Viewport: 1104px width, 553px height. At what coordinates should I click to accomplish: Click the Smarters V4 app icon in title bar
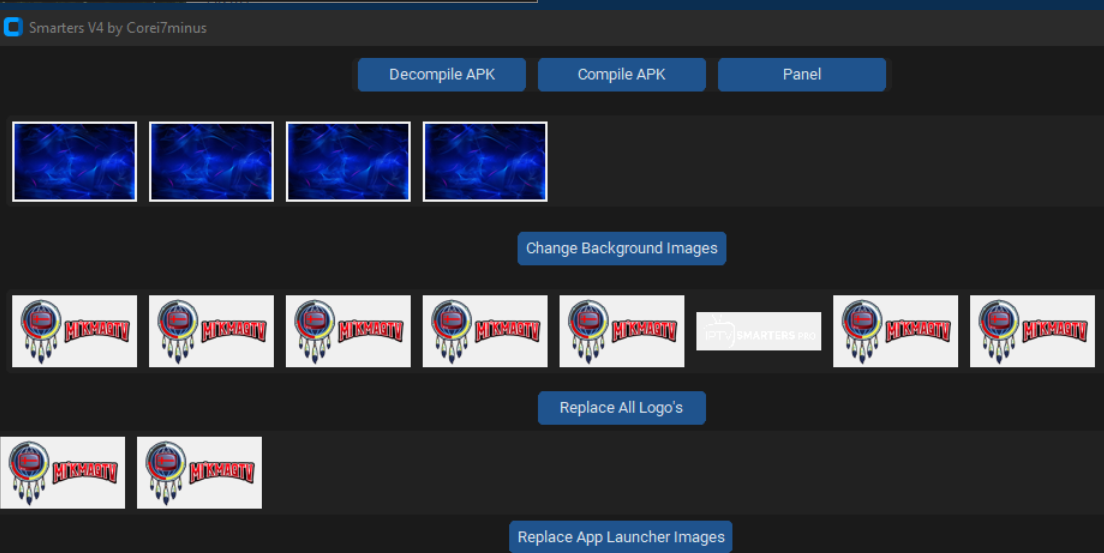[13, 28]
